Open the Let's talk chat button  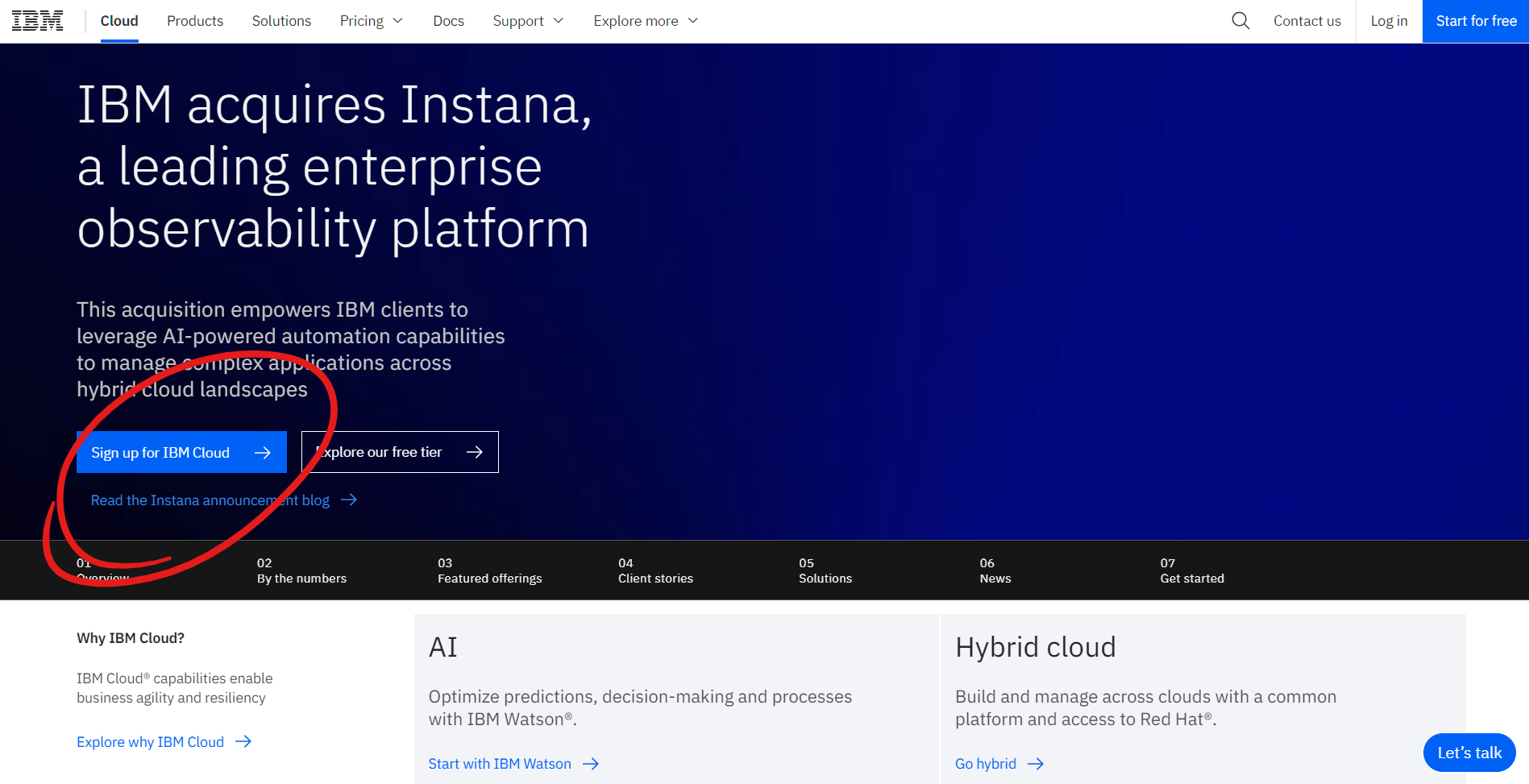point(1469,753)
